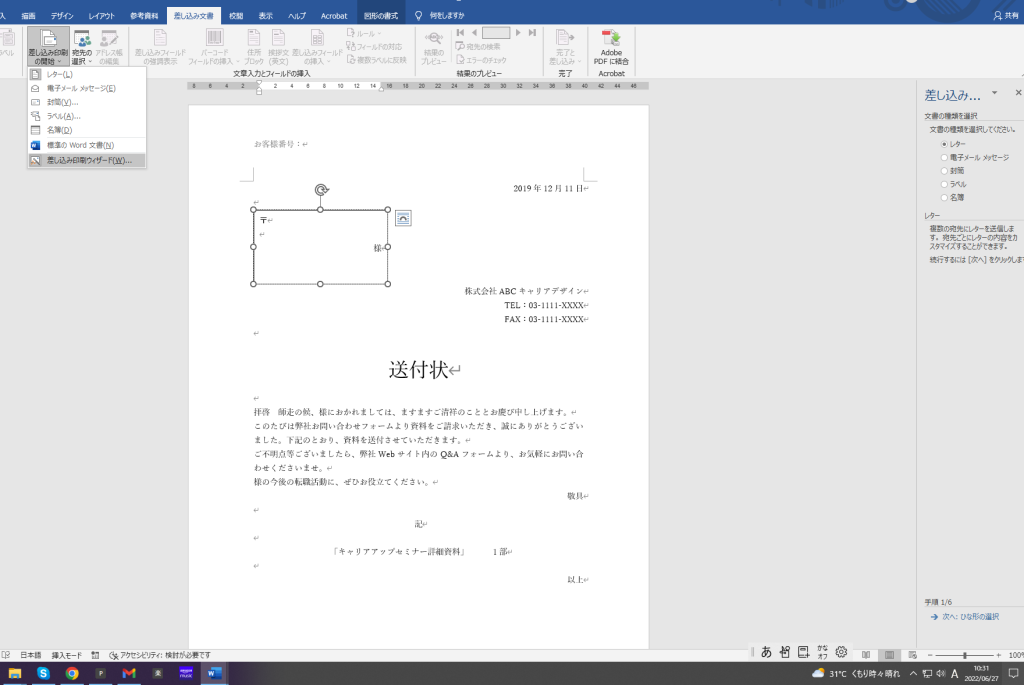Select the 封筒 radio button in pane
This screenshot has width=1024, height=685.
[x=944, y=170]
